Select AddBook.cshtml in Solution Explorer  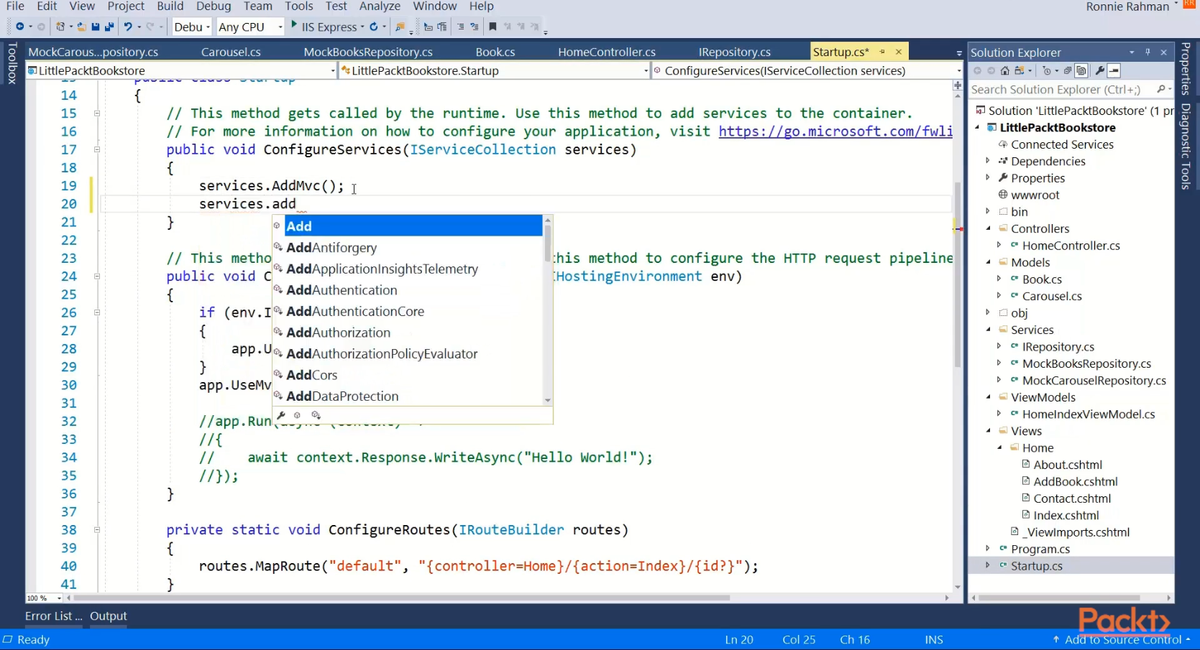click(1075, 482)
